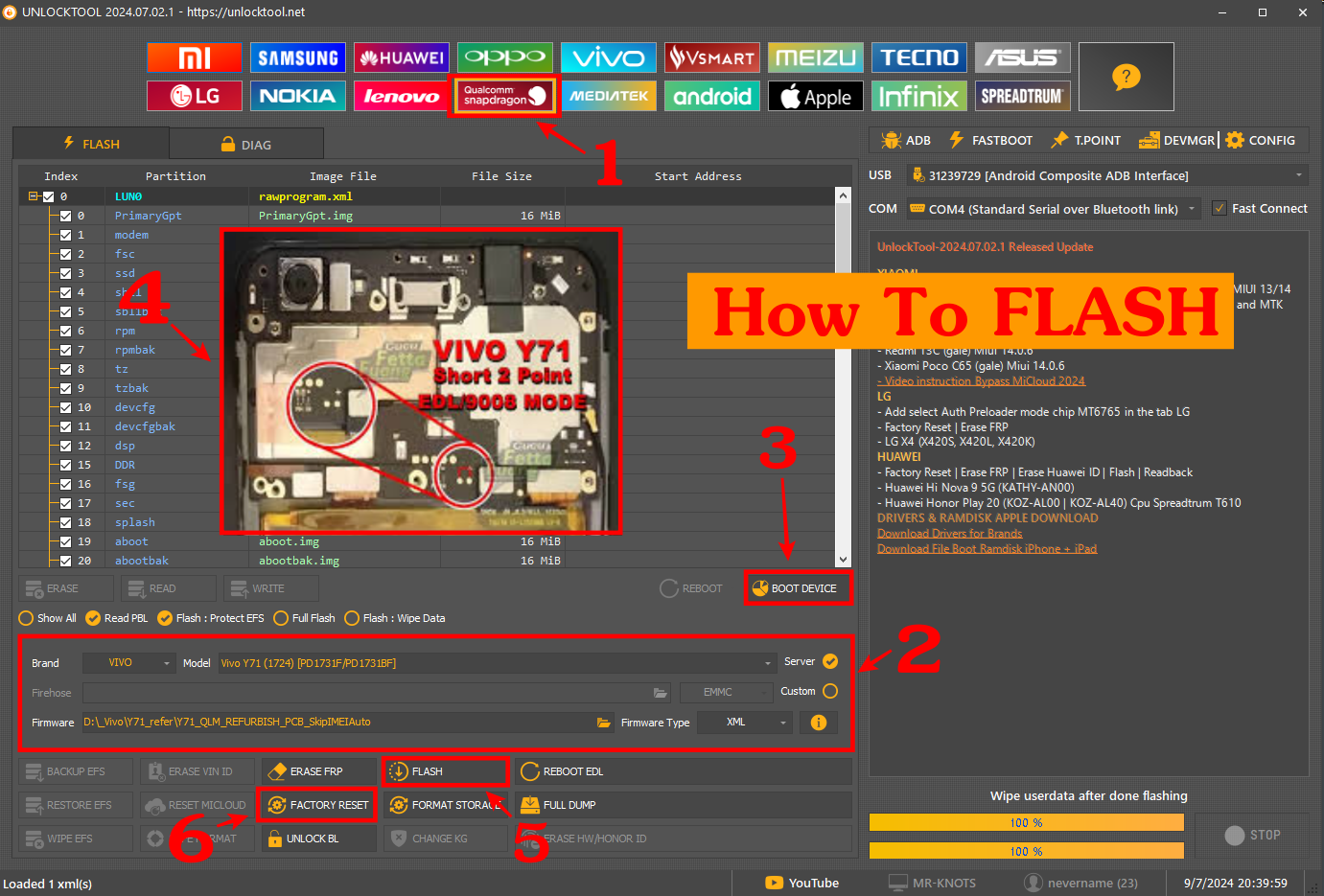1324x896 pixels.
Task: Select the Meizu brand icon
Action: coord(815,57)
